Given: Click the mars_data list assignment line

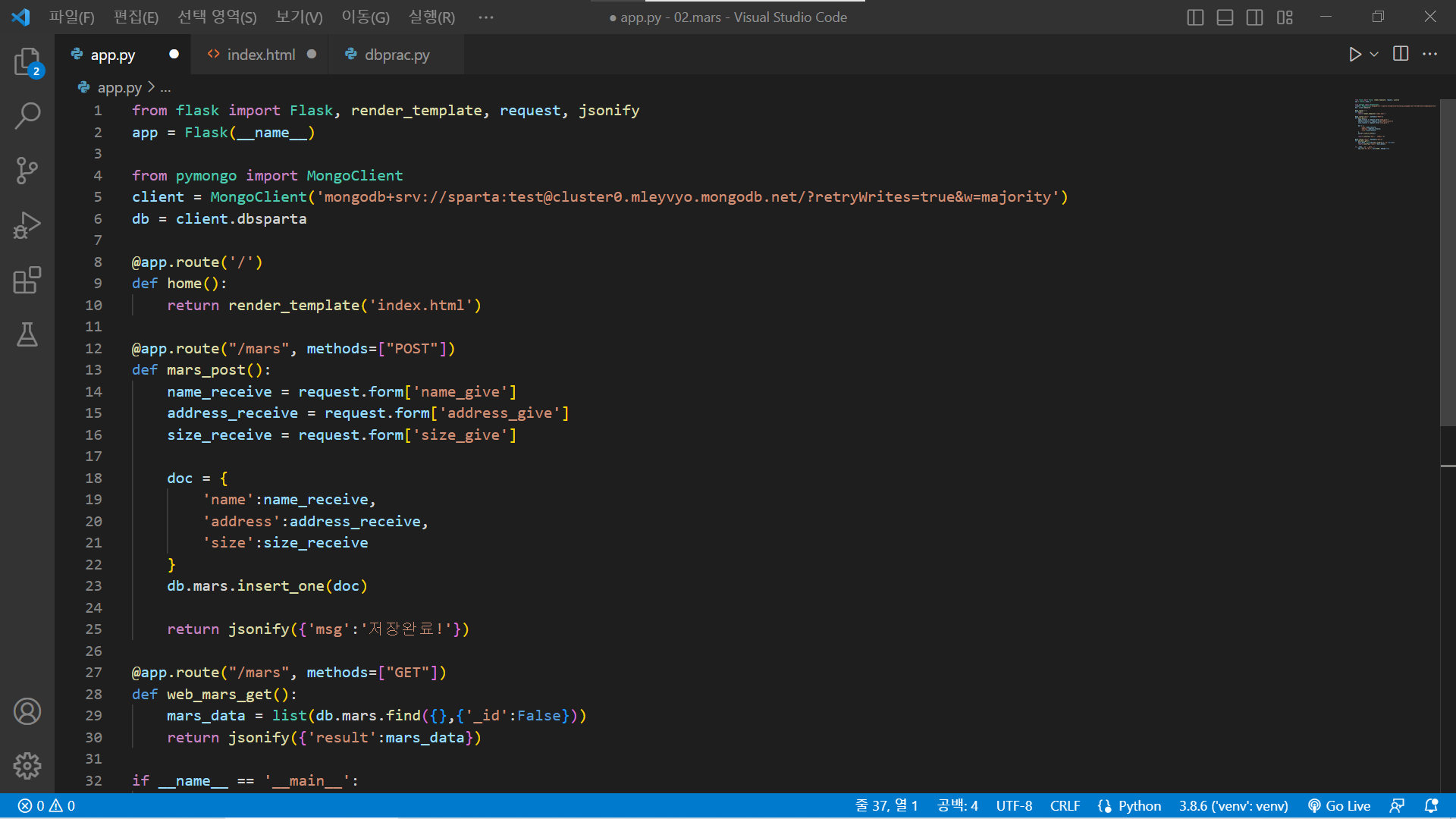Looking at the screenshot, I should click(377, 716).
